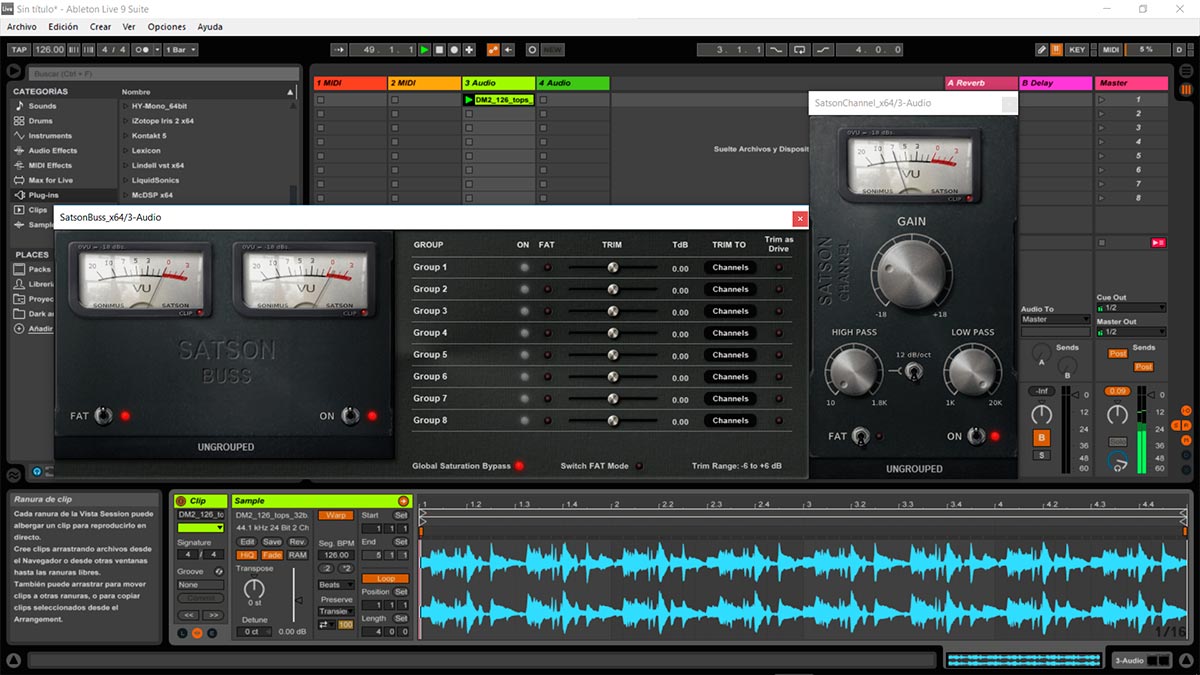Screen dimensions: 1200x675
Task: Adjust the Group 8 trim slider
Action: [x=613, y=421]
